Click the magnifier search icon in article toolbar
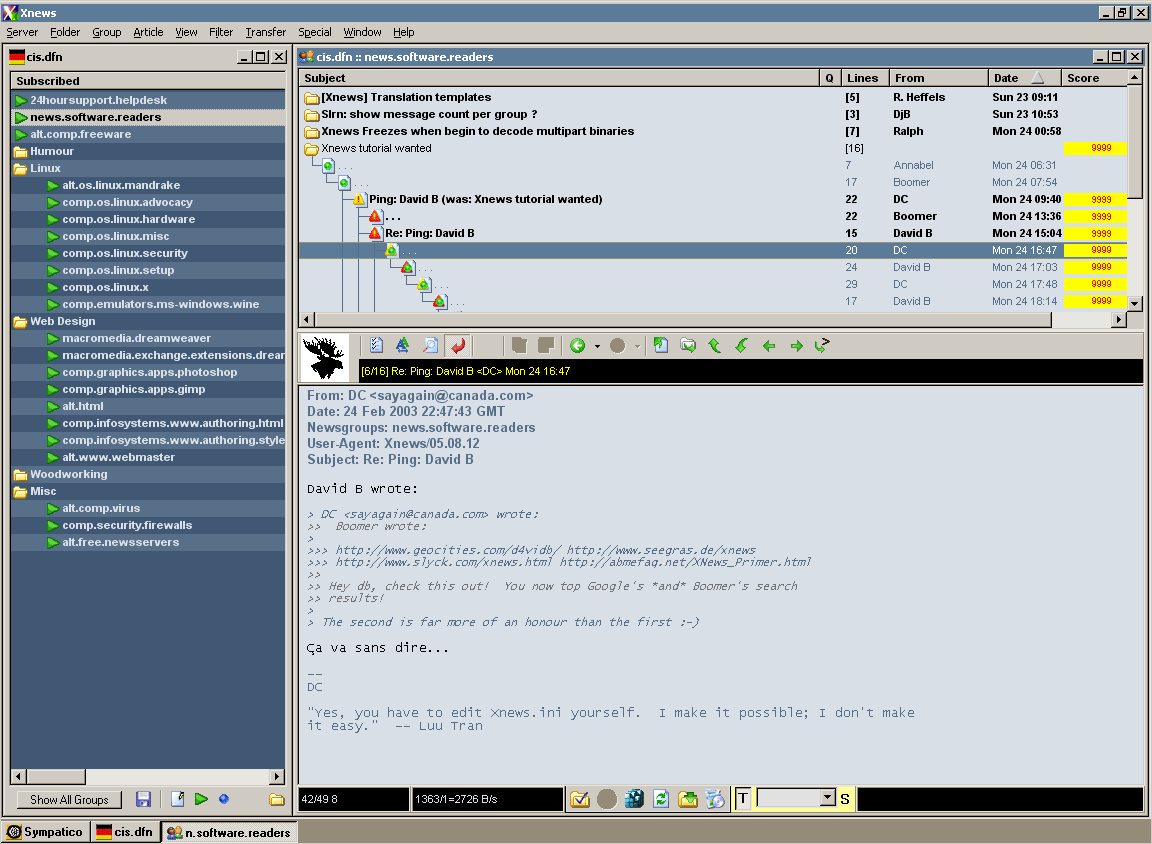Viewport: 1152px width, 844px height. pos(430,346)
